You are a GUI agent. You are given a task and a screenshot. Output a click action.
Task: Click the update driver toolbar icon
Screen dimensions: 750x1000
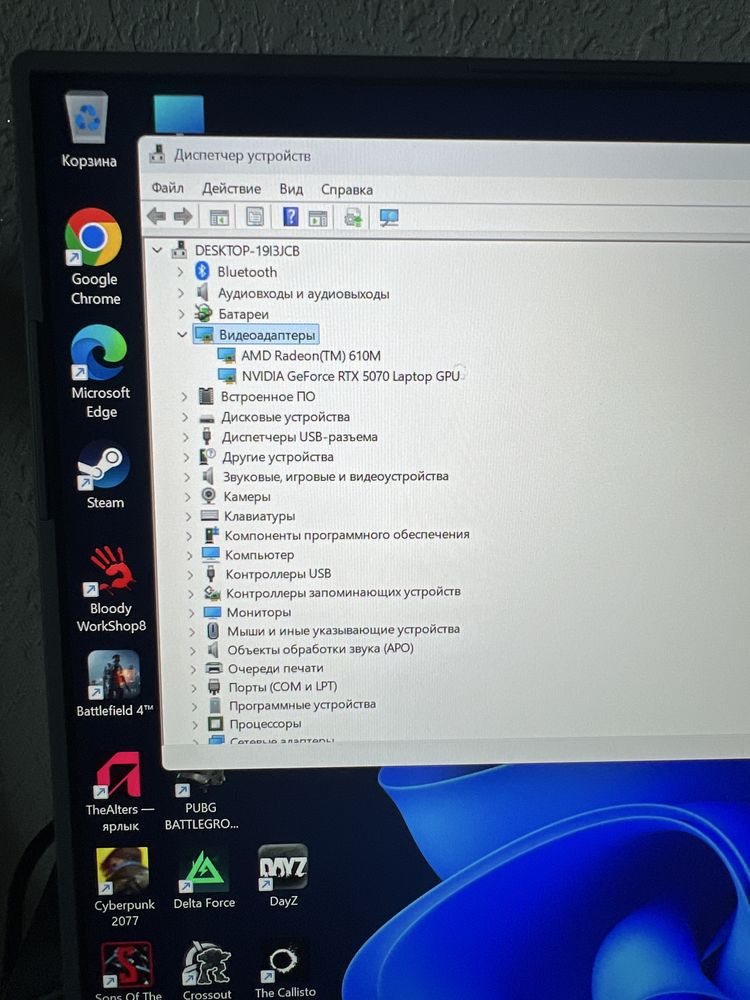tap(353, 218)
